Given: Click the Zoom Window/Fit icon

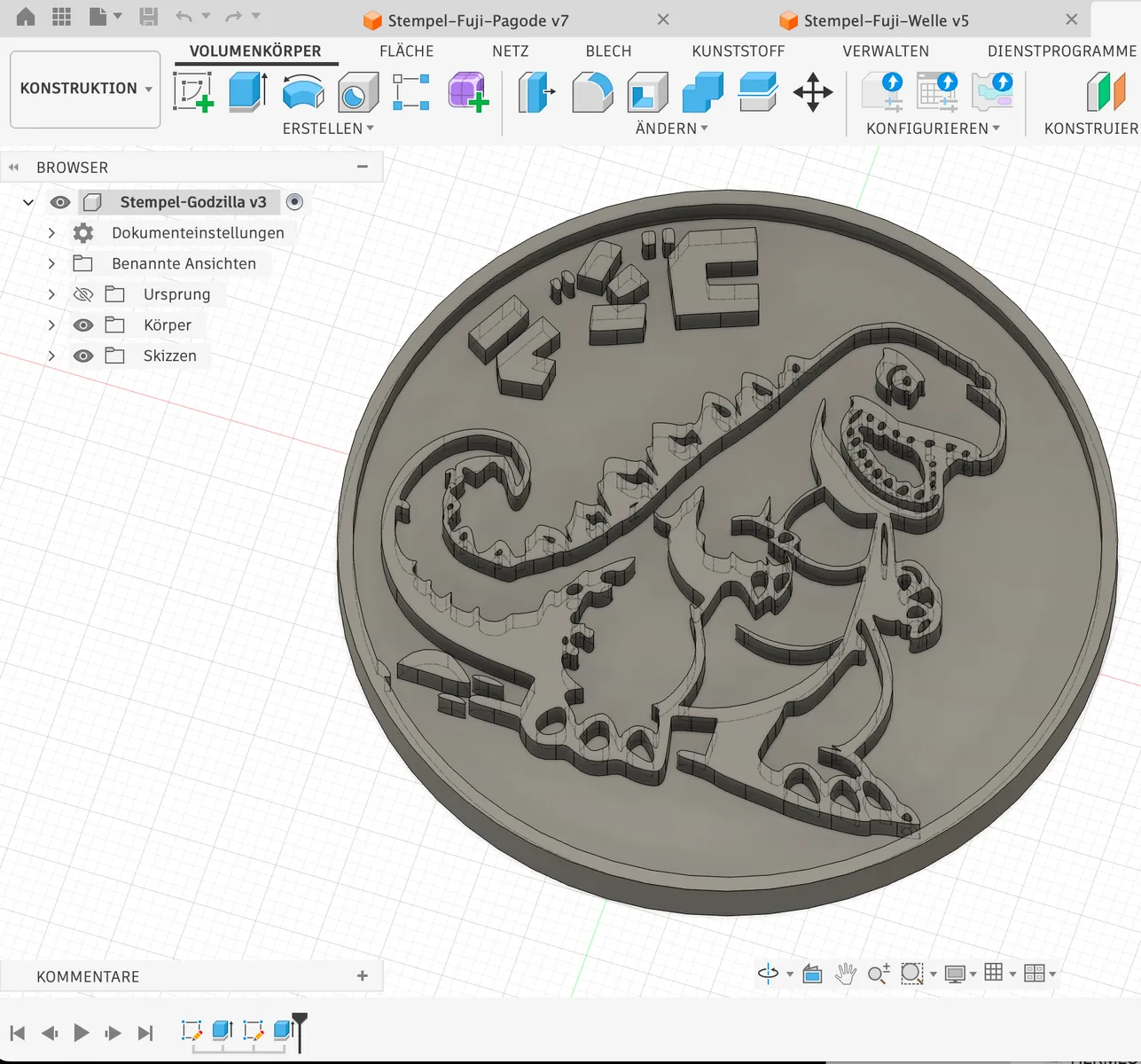Looking at the screenshot, I should (912, 974).
